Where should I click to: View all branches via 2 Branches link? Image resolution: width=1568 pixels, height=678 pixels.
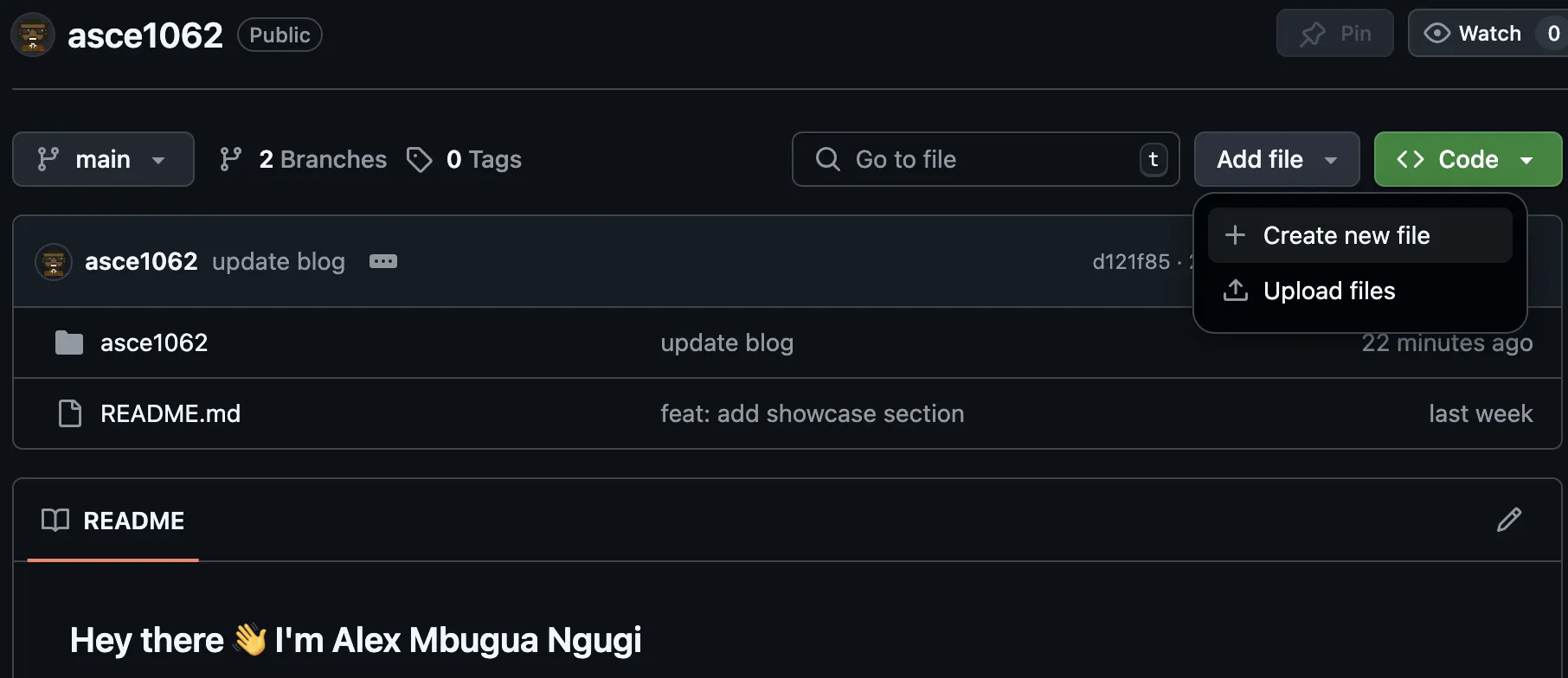tap(323, 159)
